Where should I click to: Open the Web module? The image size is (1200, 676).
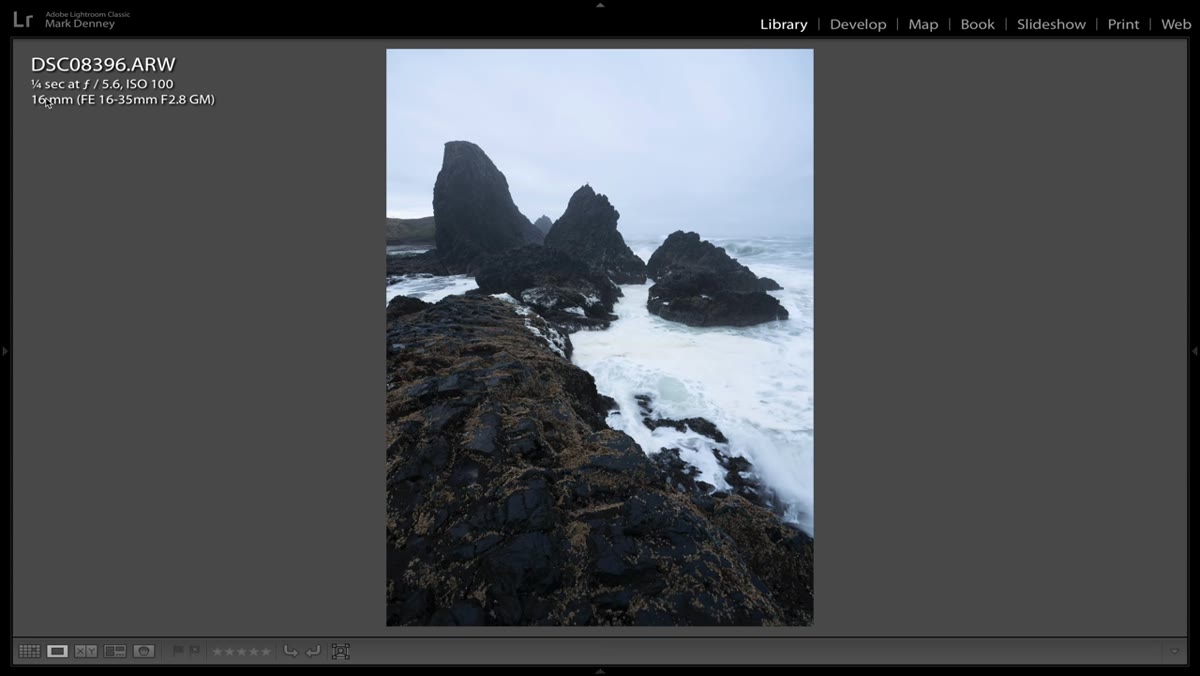click(1176, 24)
